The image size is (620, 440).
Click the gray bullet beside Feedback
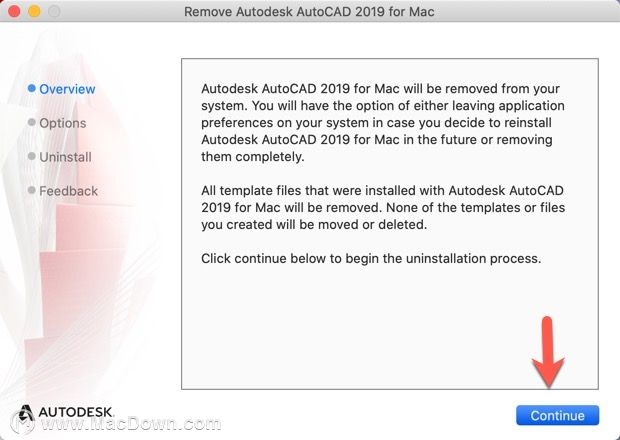coord(32,190)
